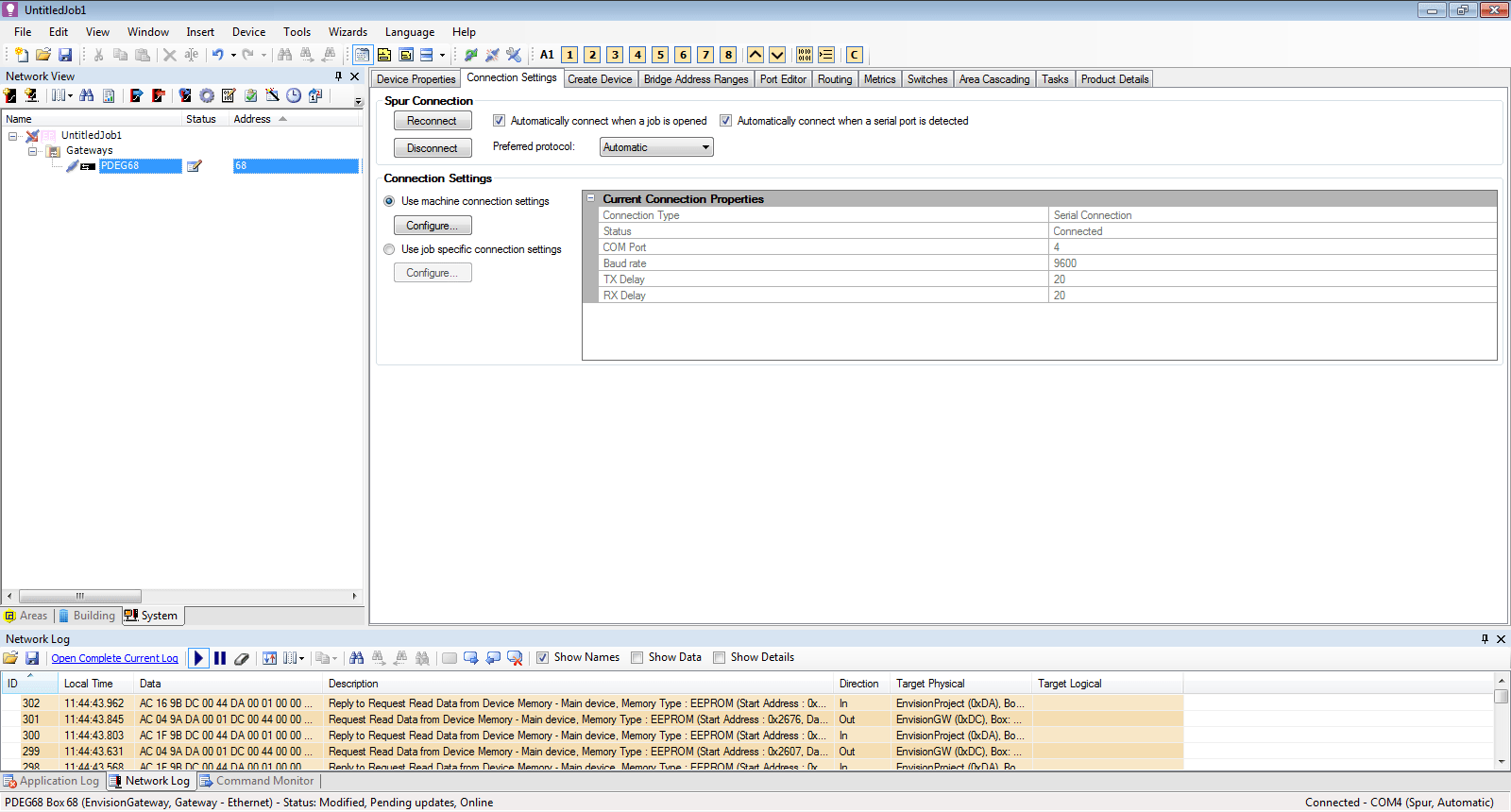Click the Undo arrow icon
Screen dimensions: 1511x812
(x=217, y=55)
